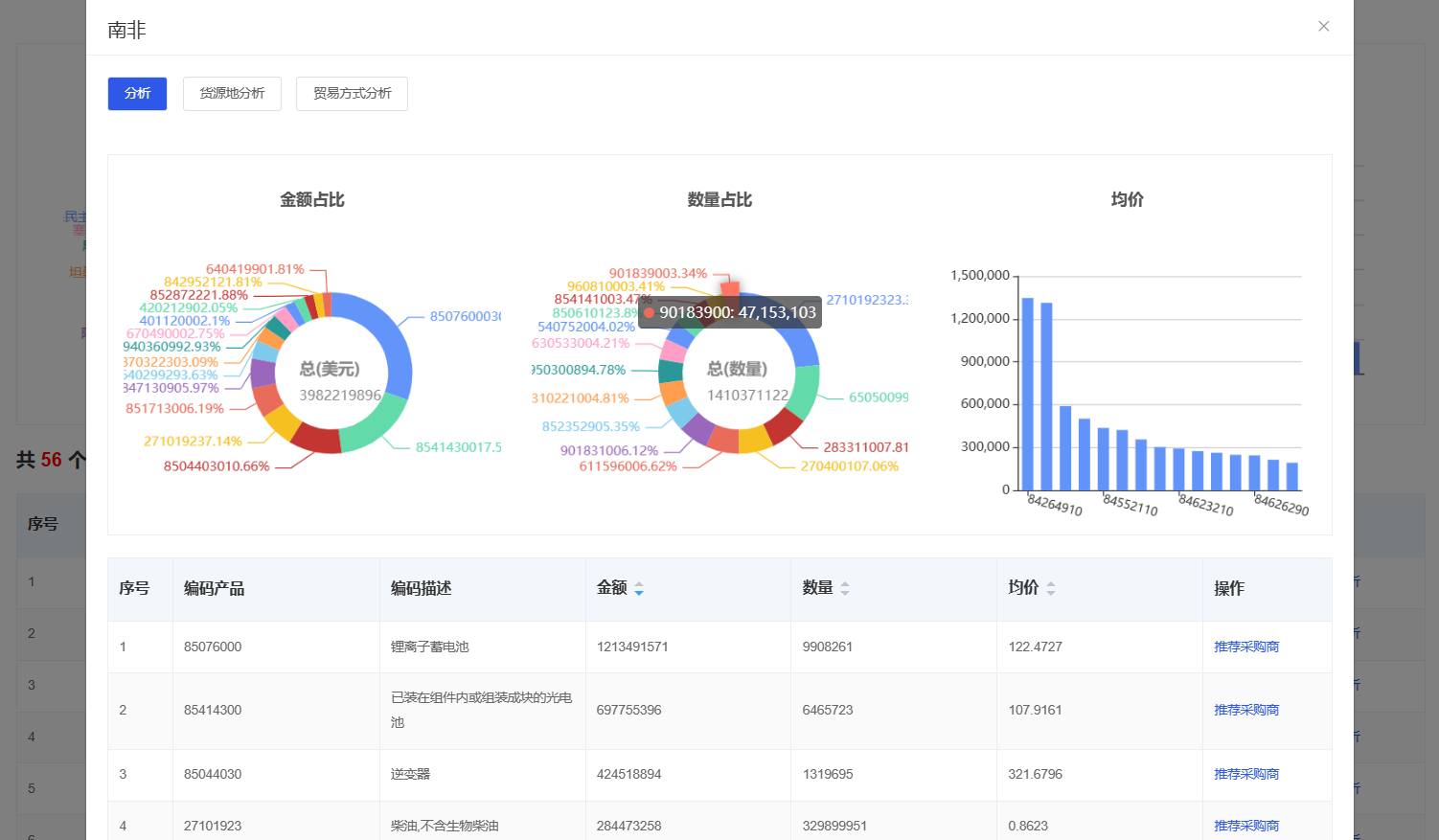Click 推荐采购商 link for 85414300 row
This screenshot has height=840, width=1439.
pyautogui.click(x=1246, y=711)
